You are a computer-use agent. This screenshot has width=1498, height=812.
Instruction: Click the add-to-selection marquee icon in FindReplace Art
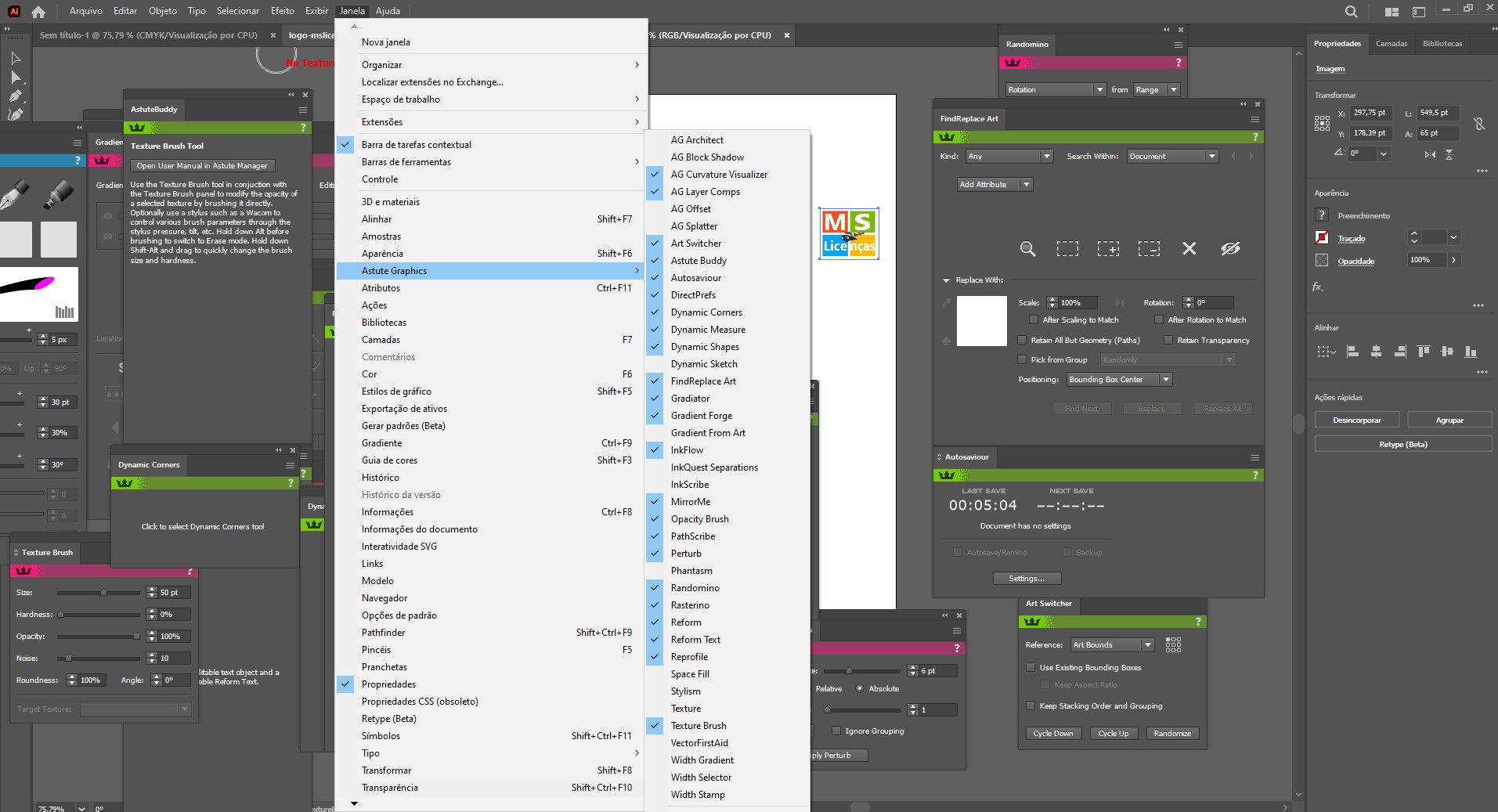[1108, 248]
